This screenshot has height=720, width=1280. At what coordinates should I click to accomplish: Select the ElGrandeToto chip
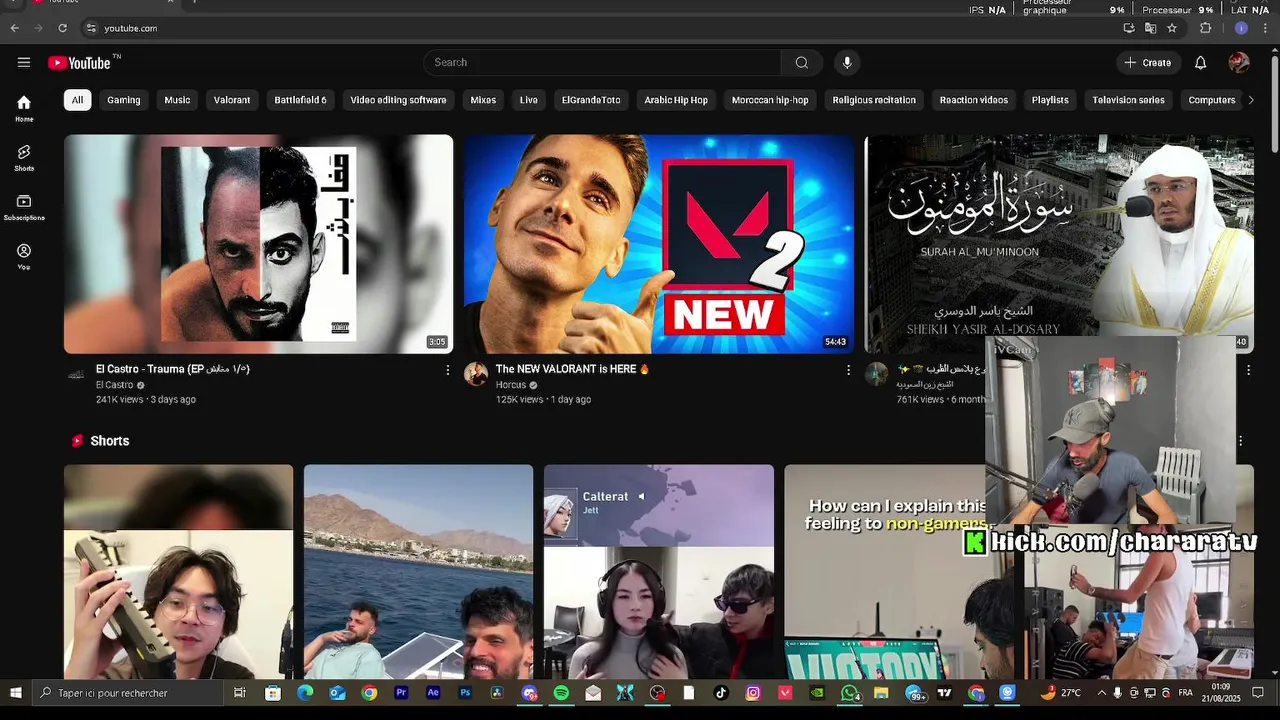[x=591, y=100]
